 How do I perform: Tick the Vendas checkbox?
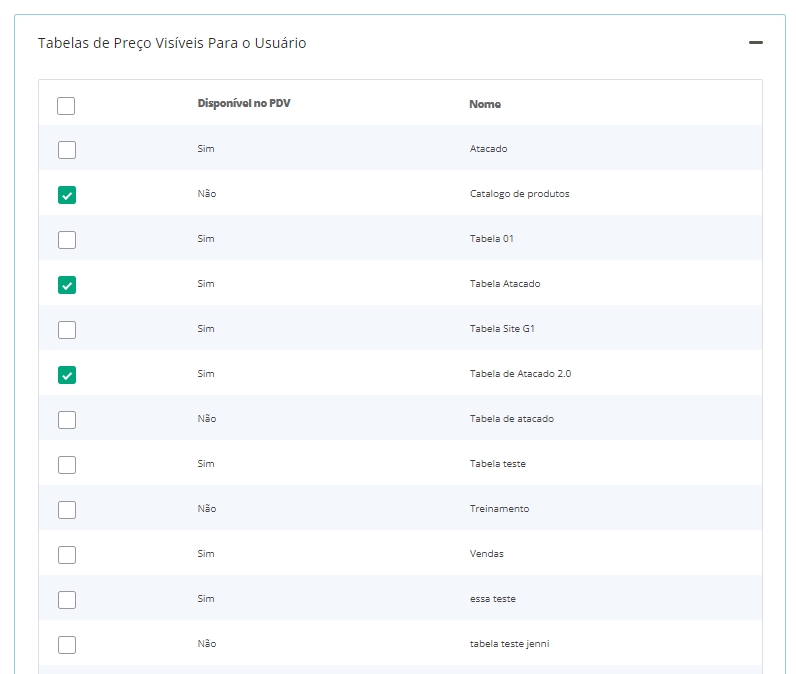pyautogui.click(x=66, y=555)
